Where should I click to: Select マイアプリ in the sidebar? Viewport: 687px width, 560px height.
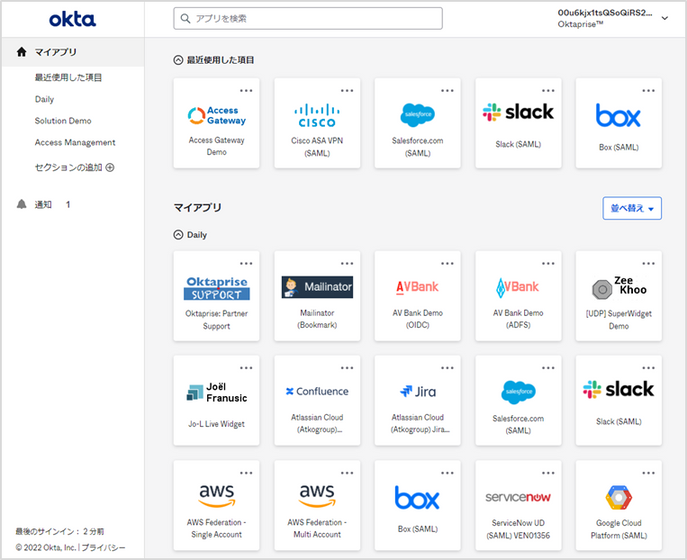(x=73, y=52)
